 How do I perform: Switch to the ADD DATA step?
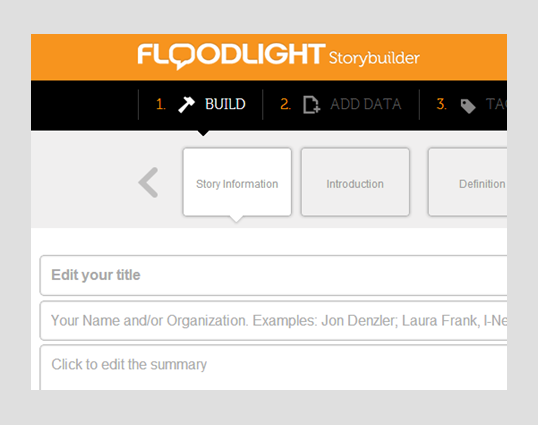pyautogui.click(x=341, y=104)
